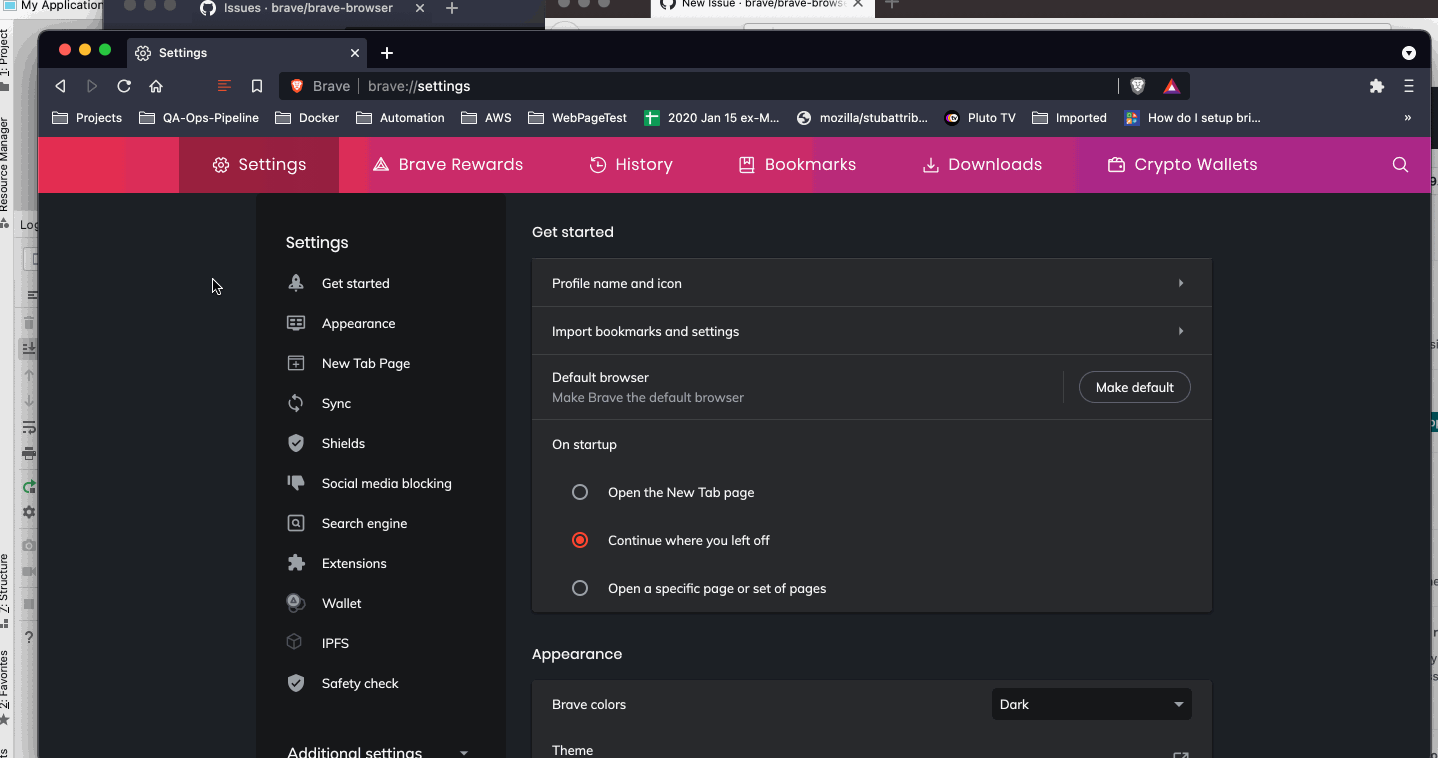Show more bookmarks with the chevron overflow

pos(1408,118)
